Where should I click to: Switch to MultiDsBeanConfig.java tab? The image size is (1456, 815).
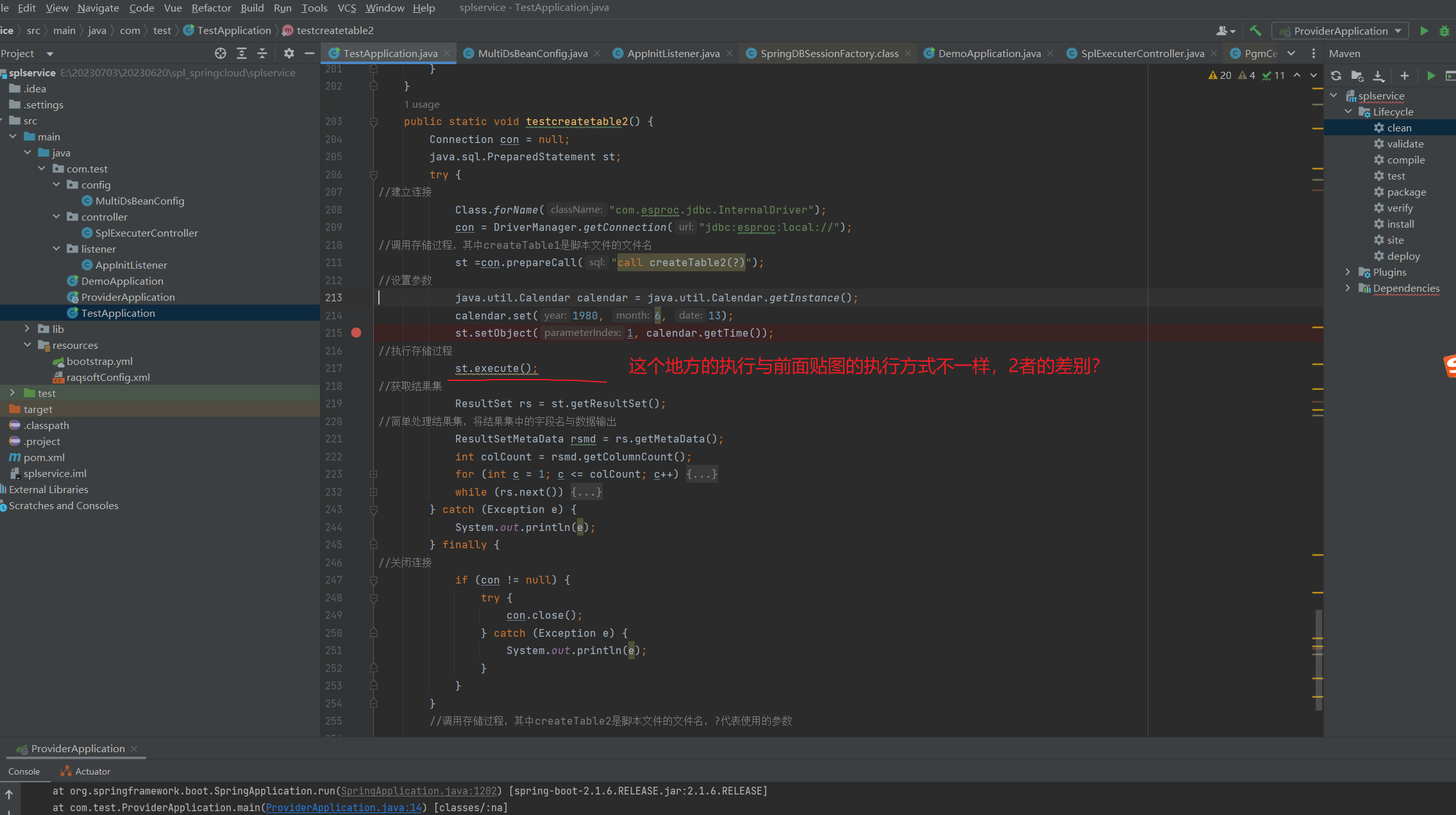coord(532,54)
